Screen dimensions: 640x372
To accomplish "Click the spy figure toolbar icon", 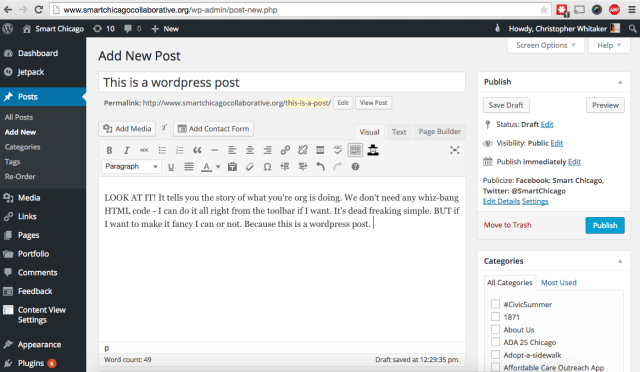I will click(x=373, y=150).
